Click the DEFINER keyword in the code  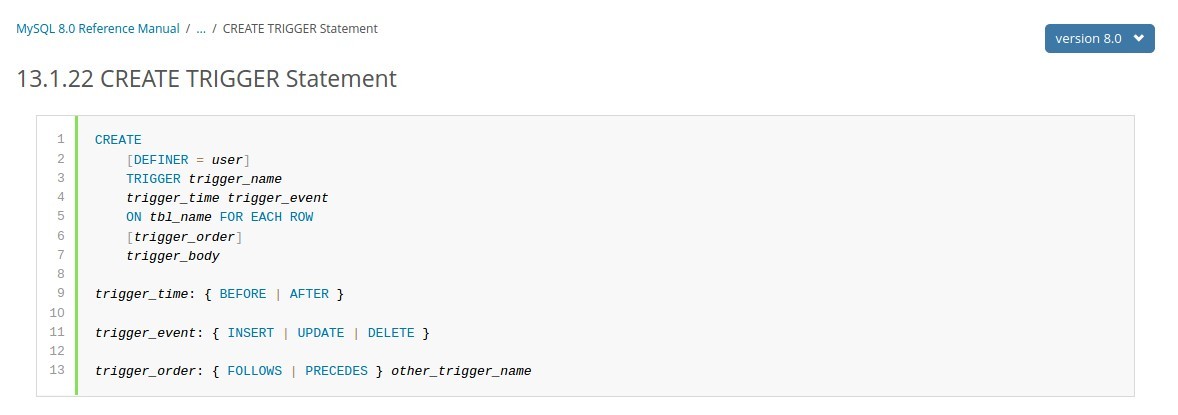160,159
